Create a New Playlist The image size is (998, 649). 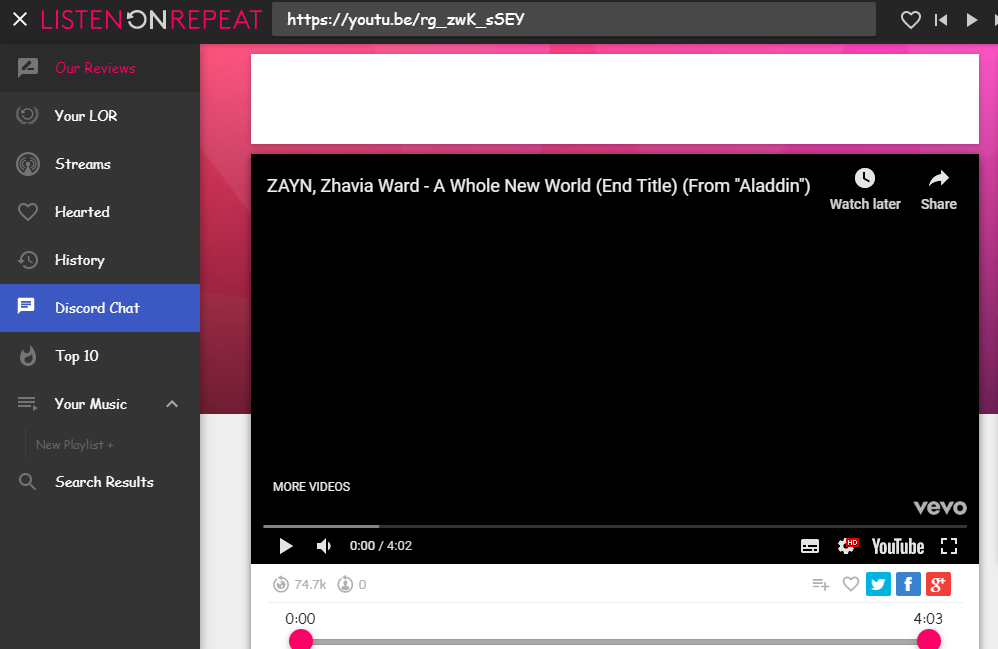(x=74, y=445)
